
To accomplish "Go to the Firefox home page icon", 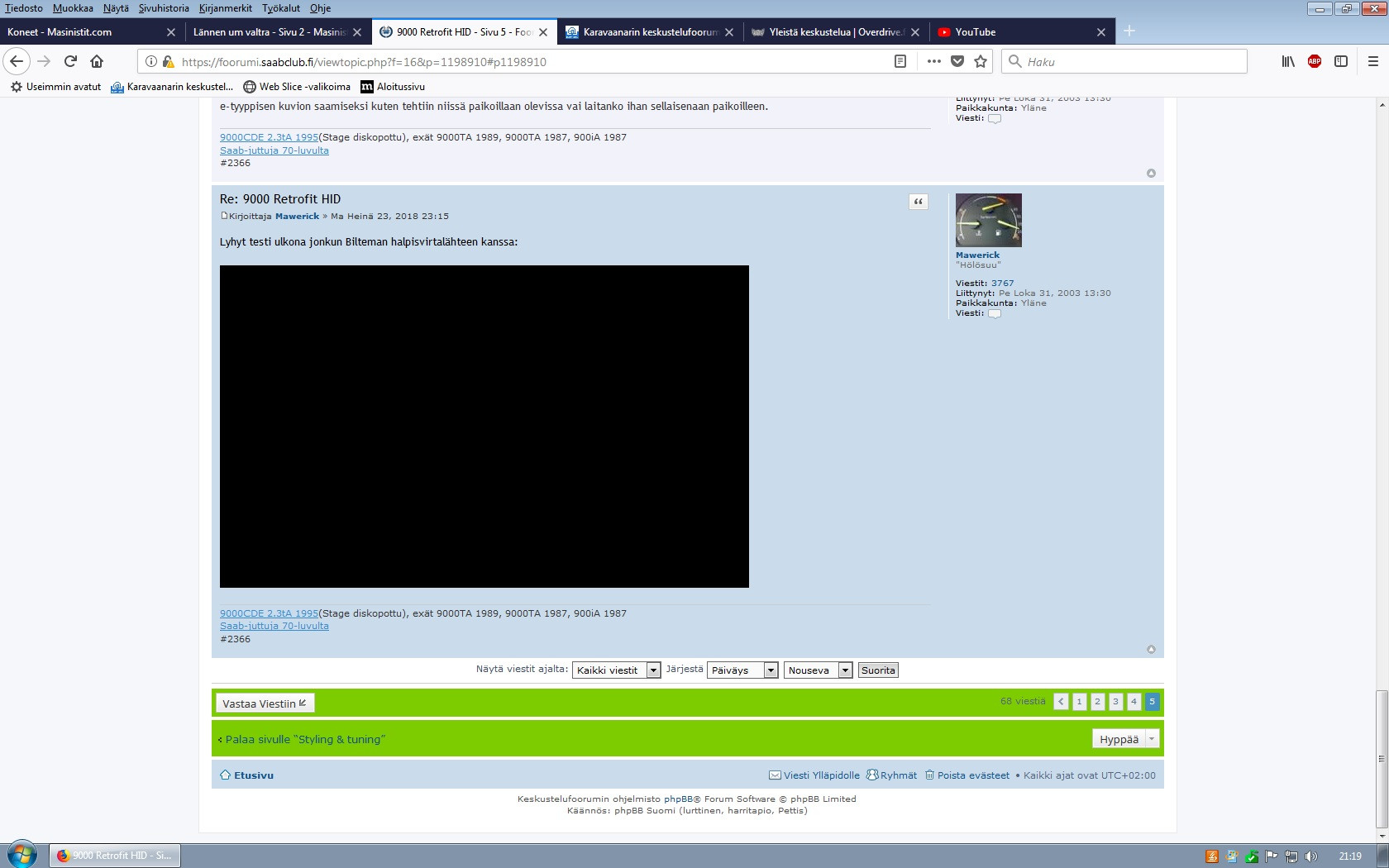I will click(x=97, y=61).
